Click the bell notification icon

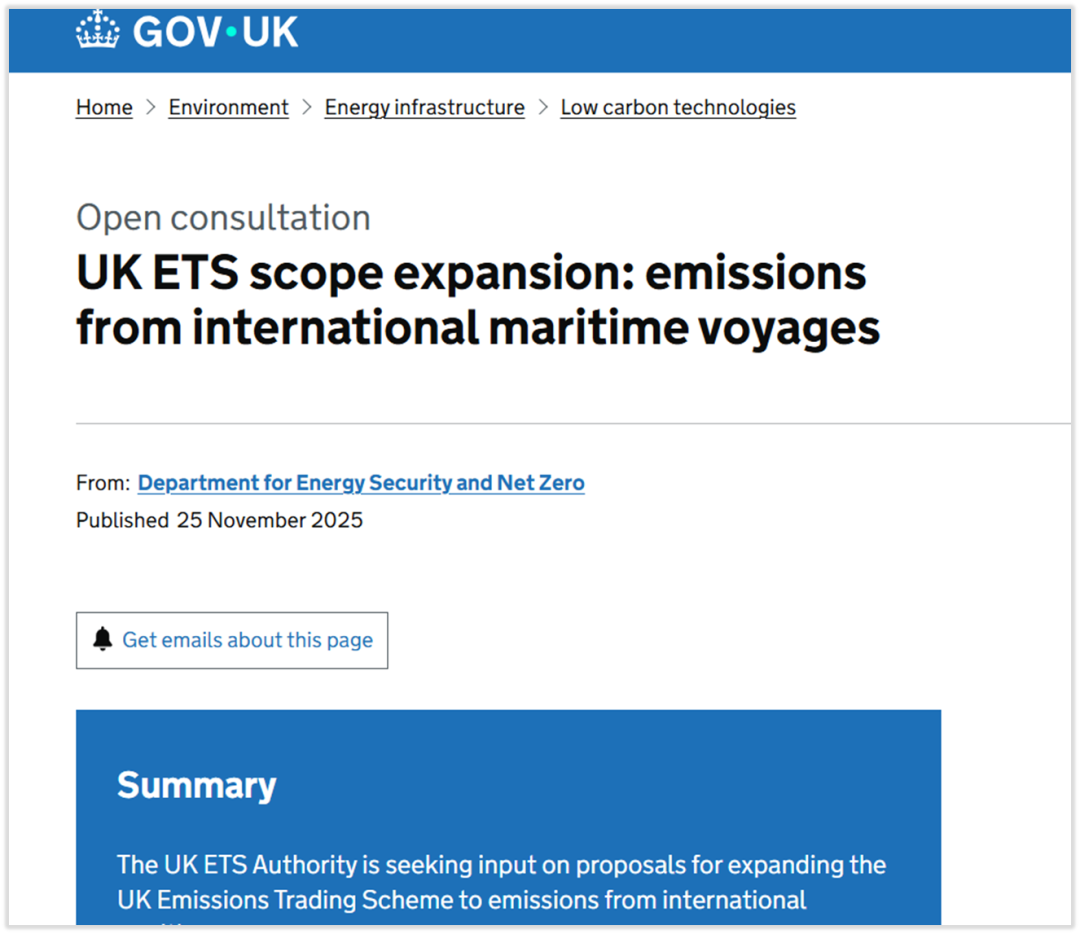click(102, 640)
